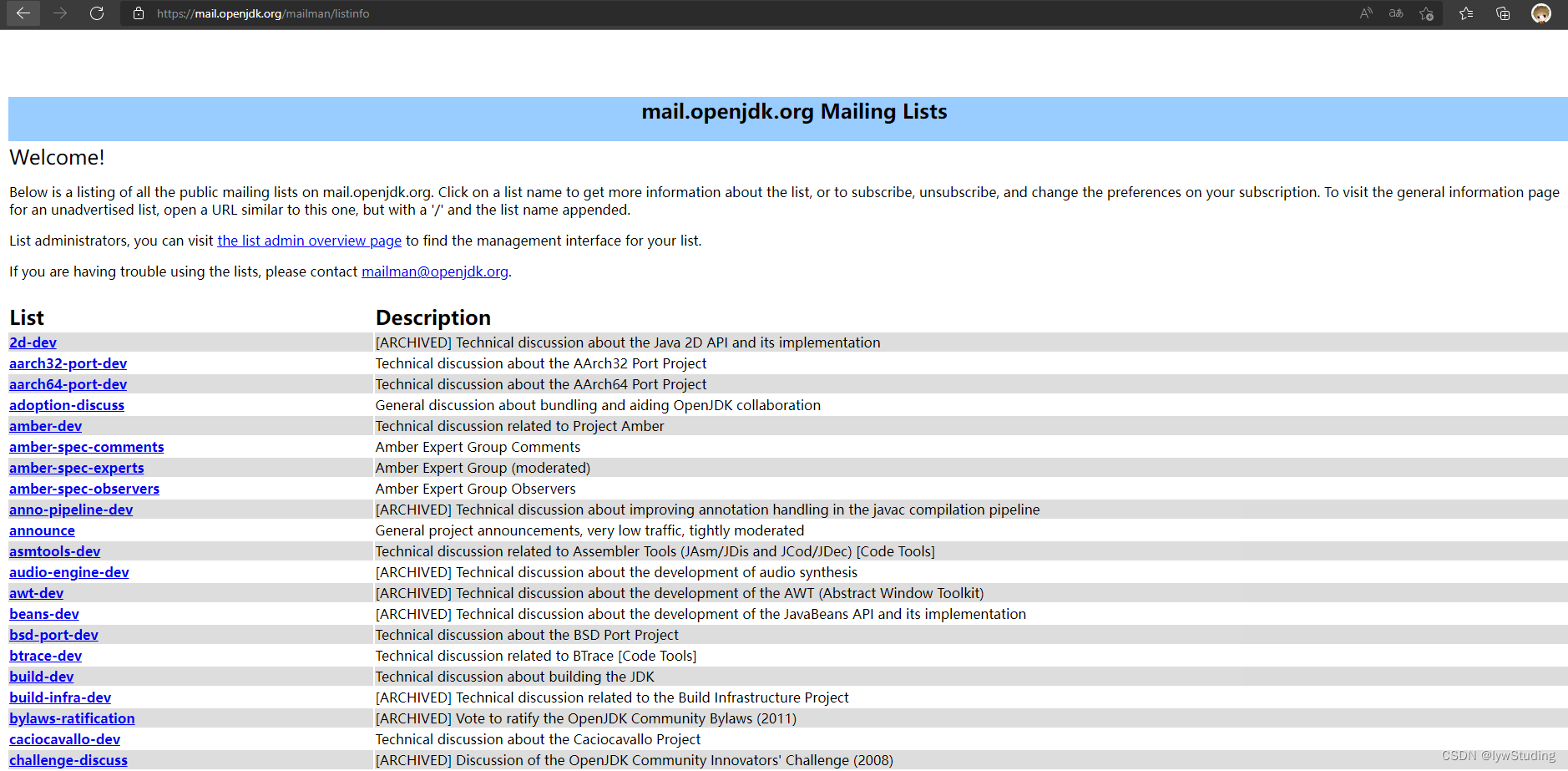Click the 'Welcome!' heading text

pyautogui.click(x=57, y=157)
